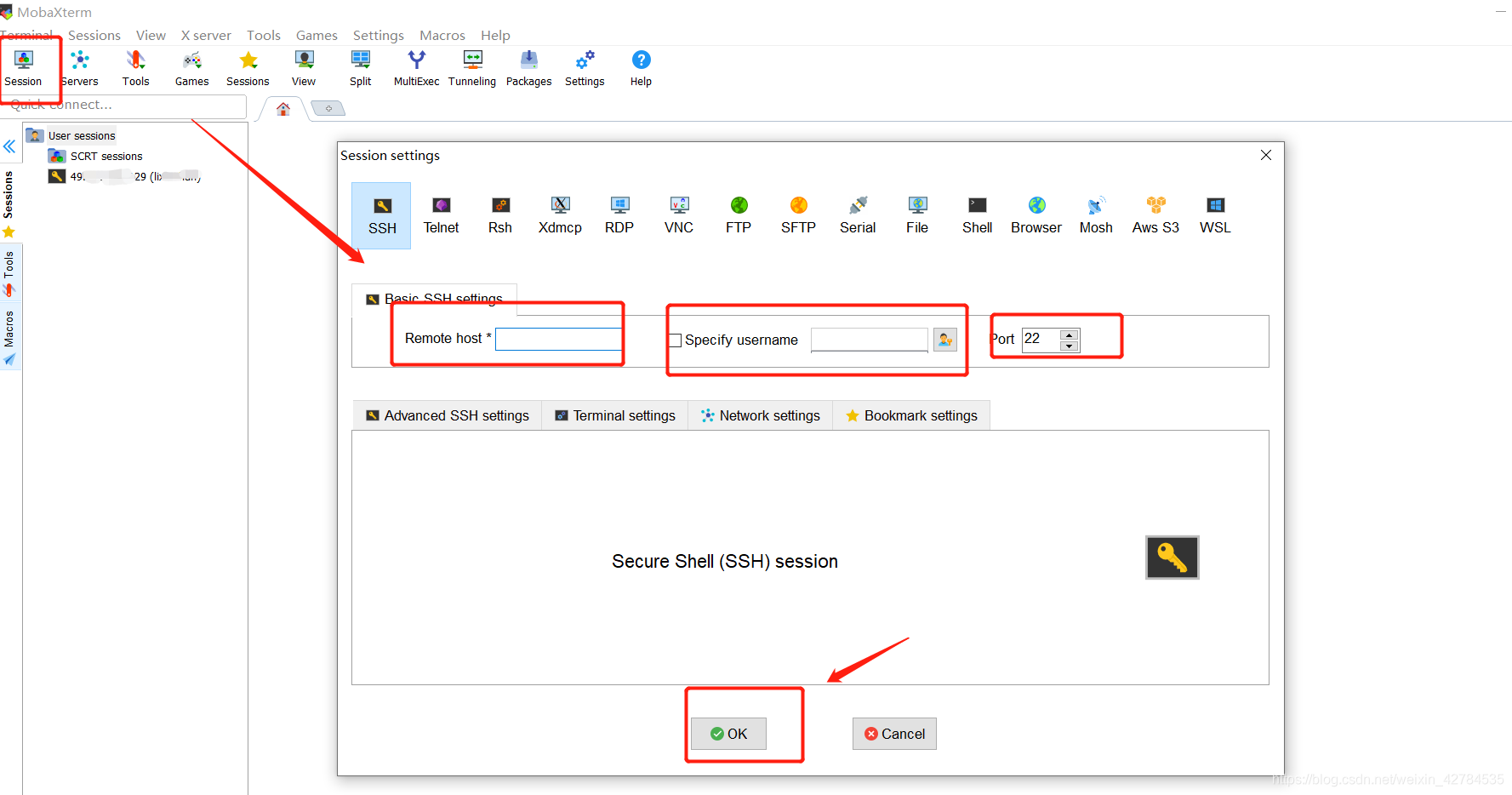The width and height of the screenshot is (1512, 795).
Task: Select the Basic SSH settings tab
Action: (x=434, y=299)
